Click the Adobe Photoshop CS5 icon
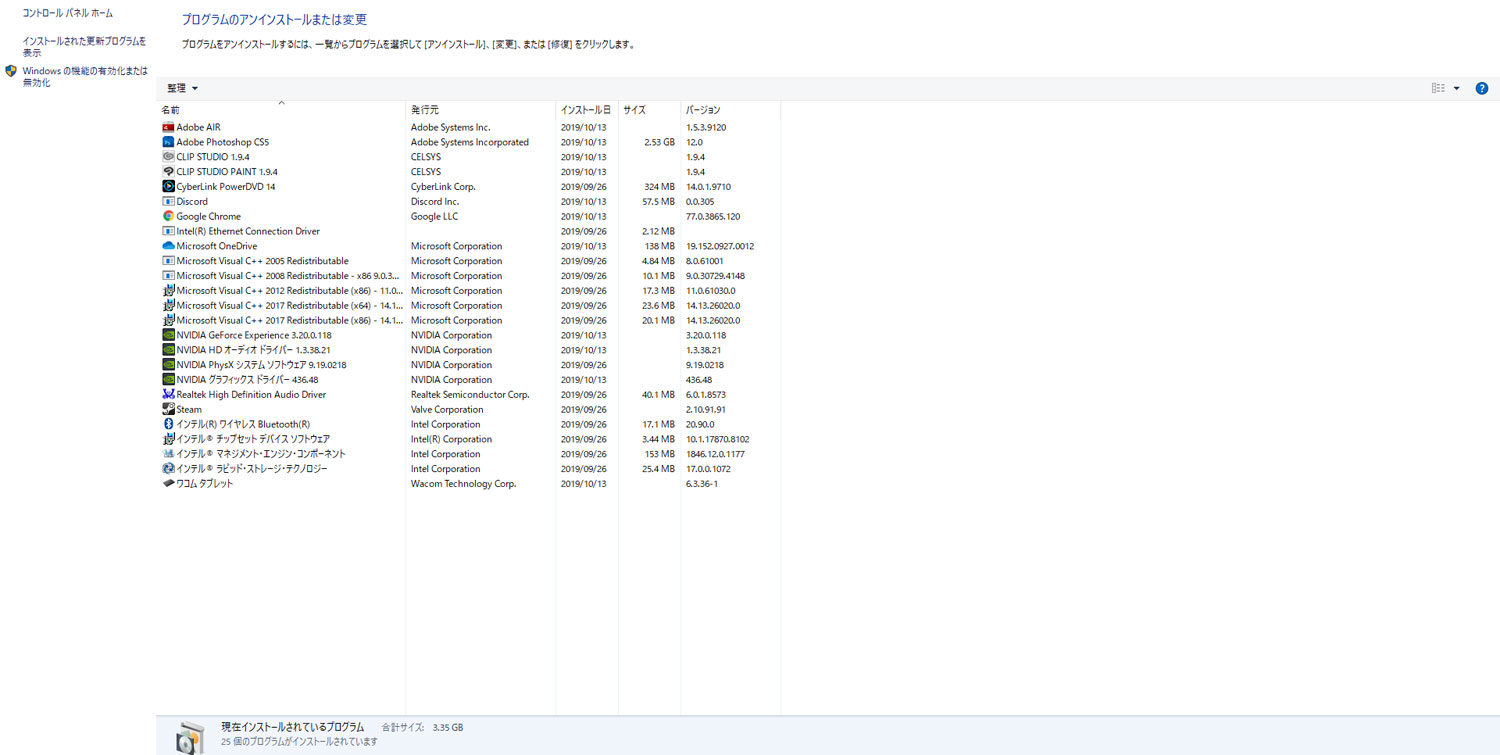 point(168,142)
